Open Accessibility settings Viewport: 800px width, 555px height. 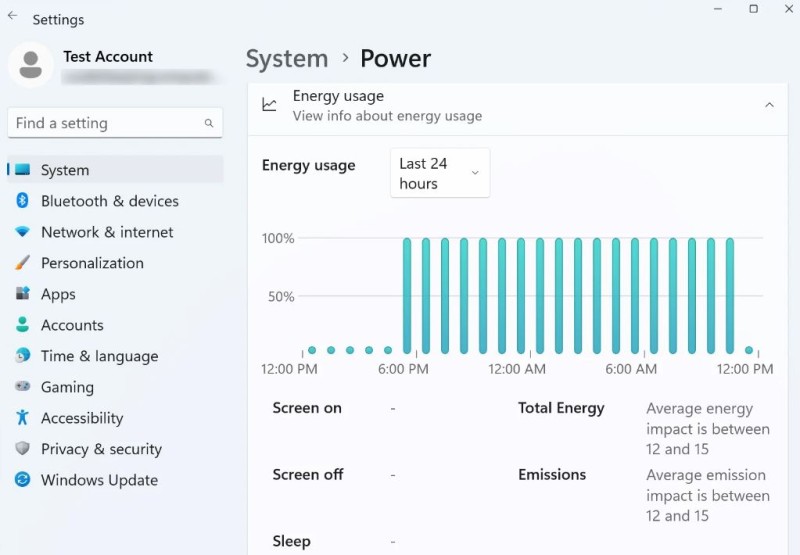click(x=115, y=418)
